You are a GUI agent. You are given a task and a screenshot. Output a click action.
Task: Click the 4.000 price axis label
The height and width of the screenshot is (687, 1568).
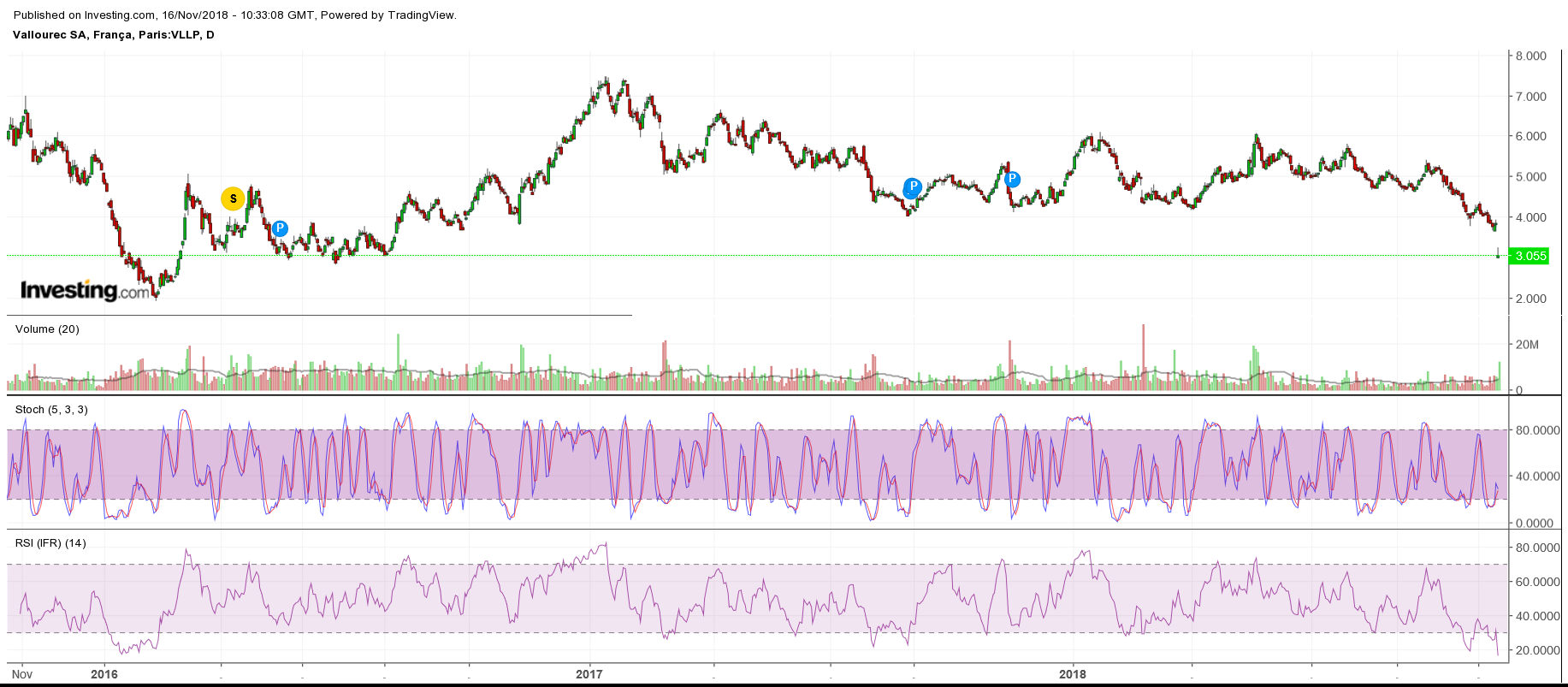(x=1531, y=217)
